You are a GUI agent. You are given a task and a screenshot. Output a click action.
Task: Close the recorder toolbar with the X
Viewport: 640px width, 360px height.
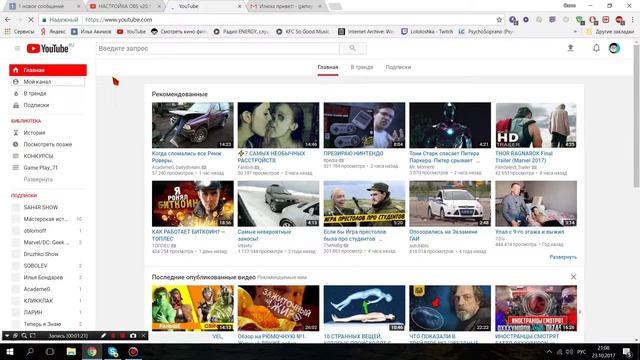[x=143, y=336]
